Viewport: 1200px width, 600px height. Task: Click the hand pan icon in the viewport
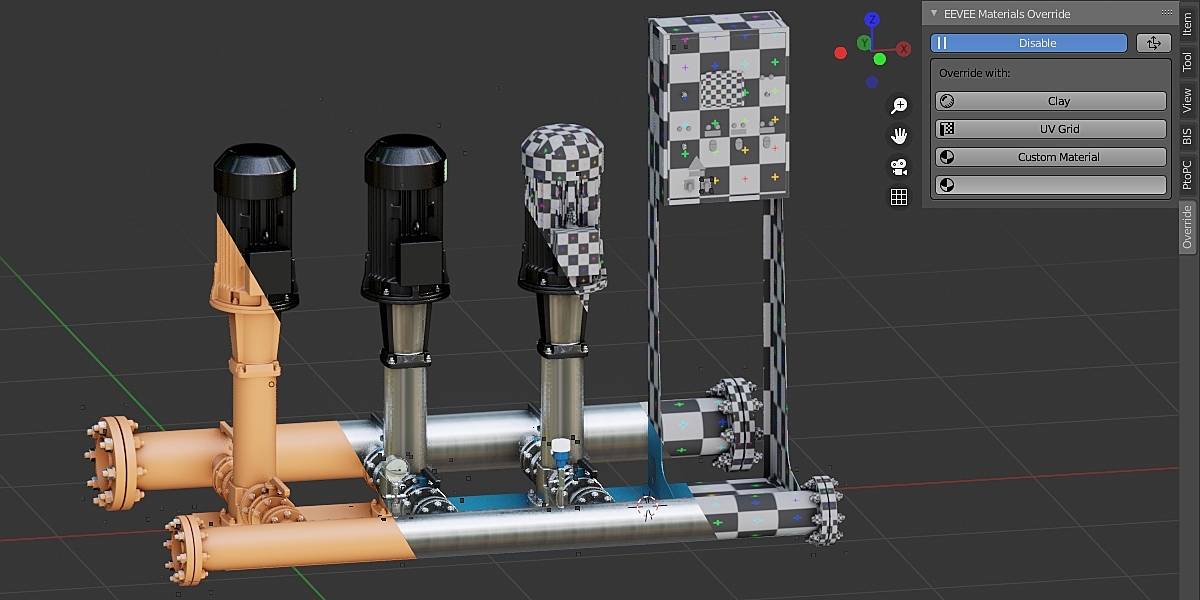pyautogui.click(x=899, y=135)
